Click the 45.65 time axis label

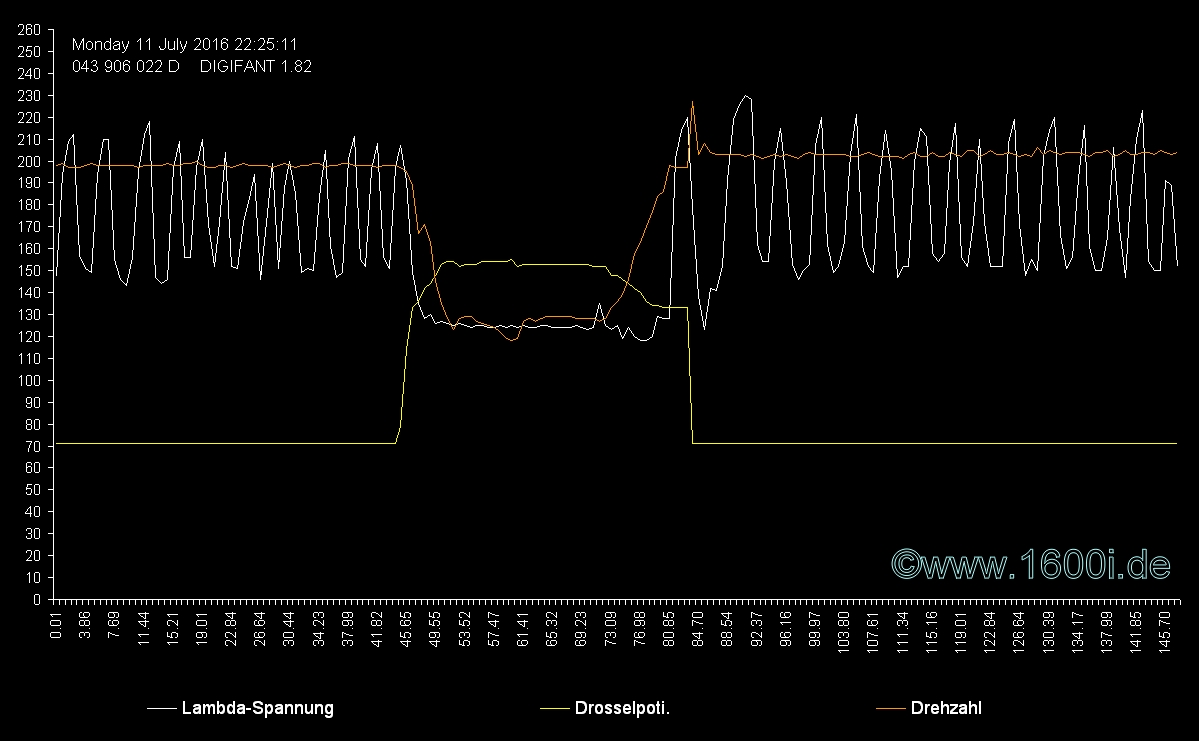(x=406, y=628)
